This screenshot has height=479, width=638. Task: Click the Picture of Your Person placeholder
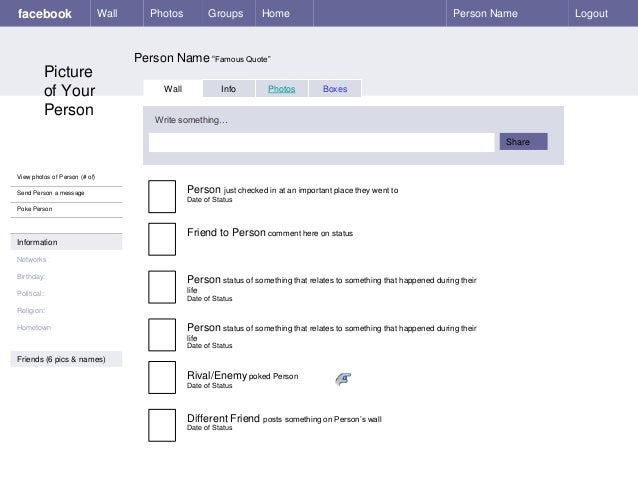click(69, 91)
